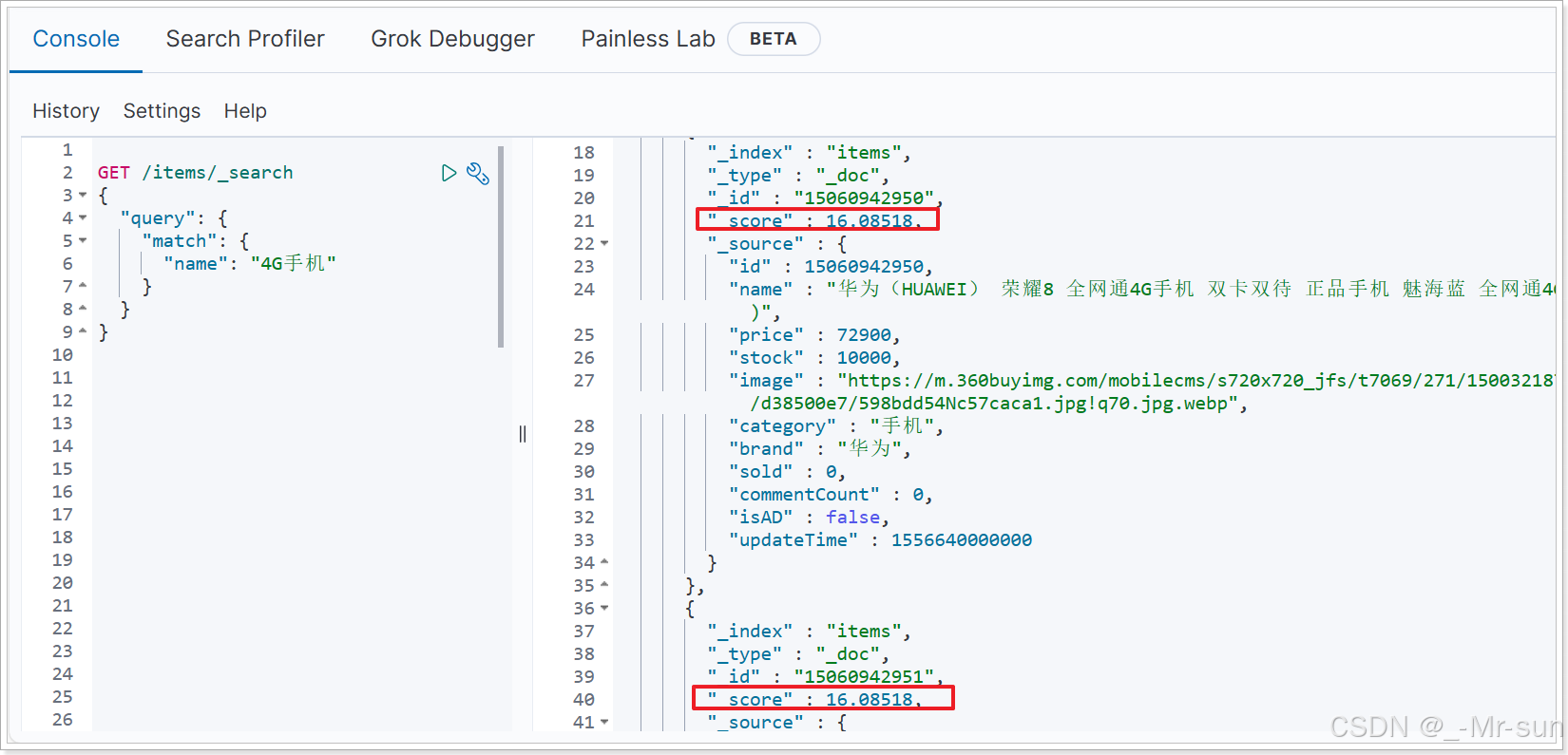
Task: Run the GET /items/_search request
Action: coord(449,173)
